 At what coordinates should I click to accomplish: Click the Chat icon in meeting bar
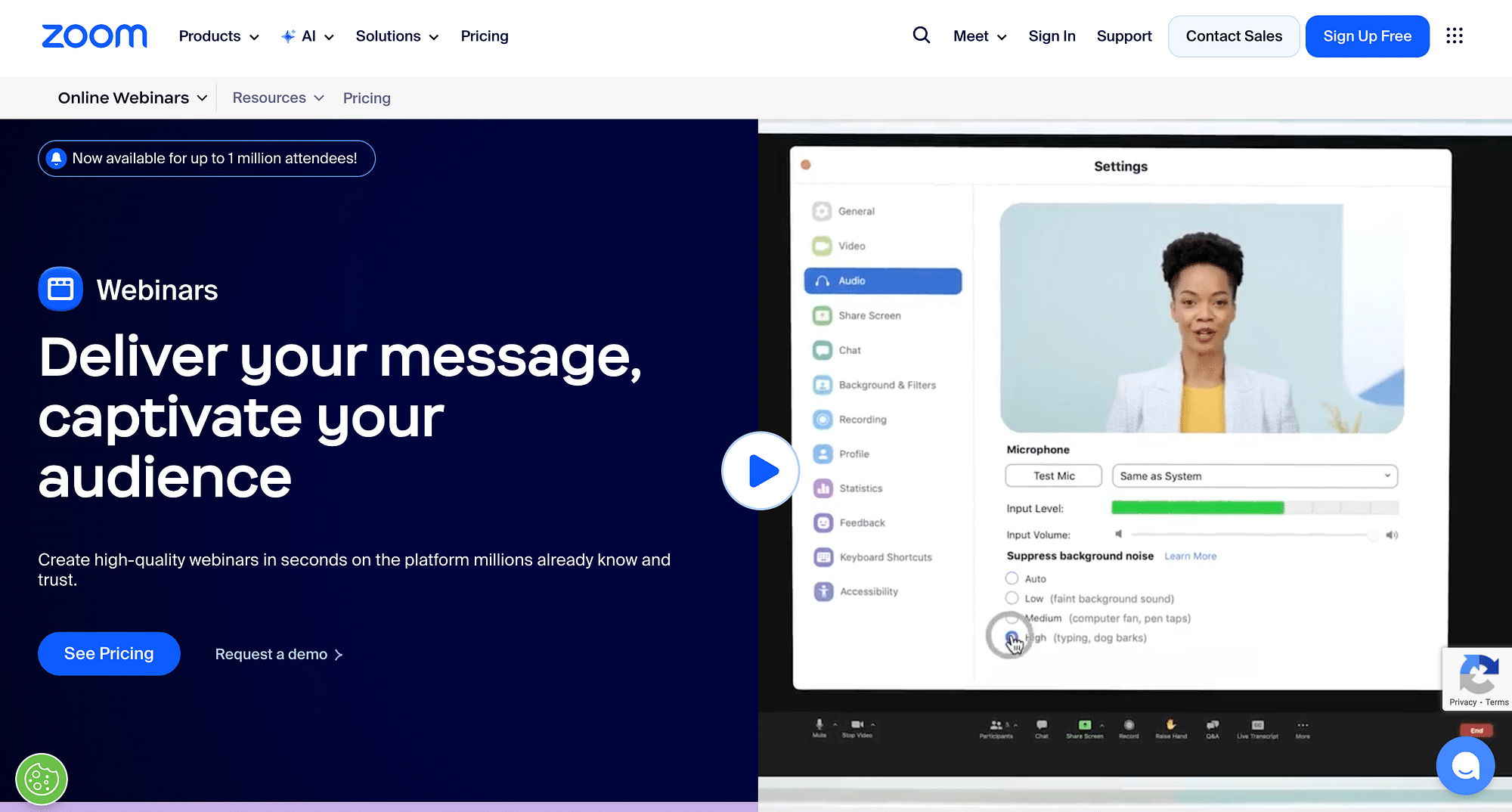[1042, 724]
